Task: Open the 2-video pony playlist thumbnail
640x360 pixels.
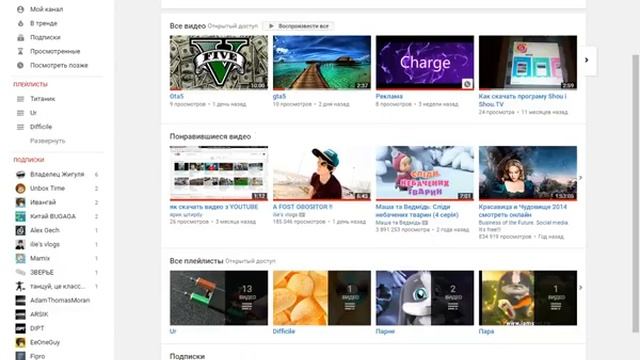Action: click(x=425, y=298)
